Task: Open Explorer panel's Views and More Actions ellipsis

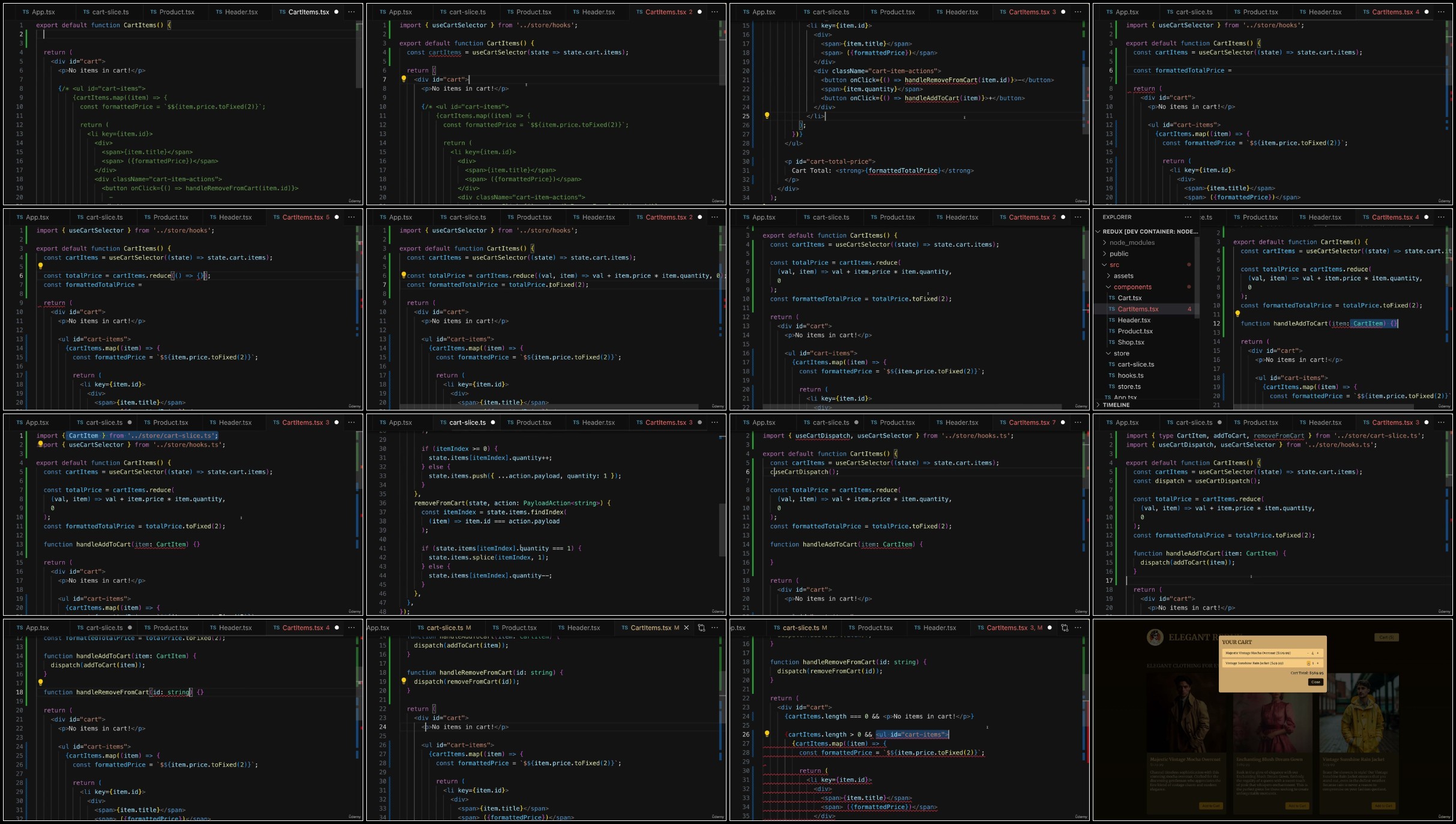Action: 1188,217
